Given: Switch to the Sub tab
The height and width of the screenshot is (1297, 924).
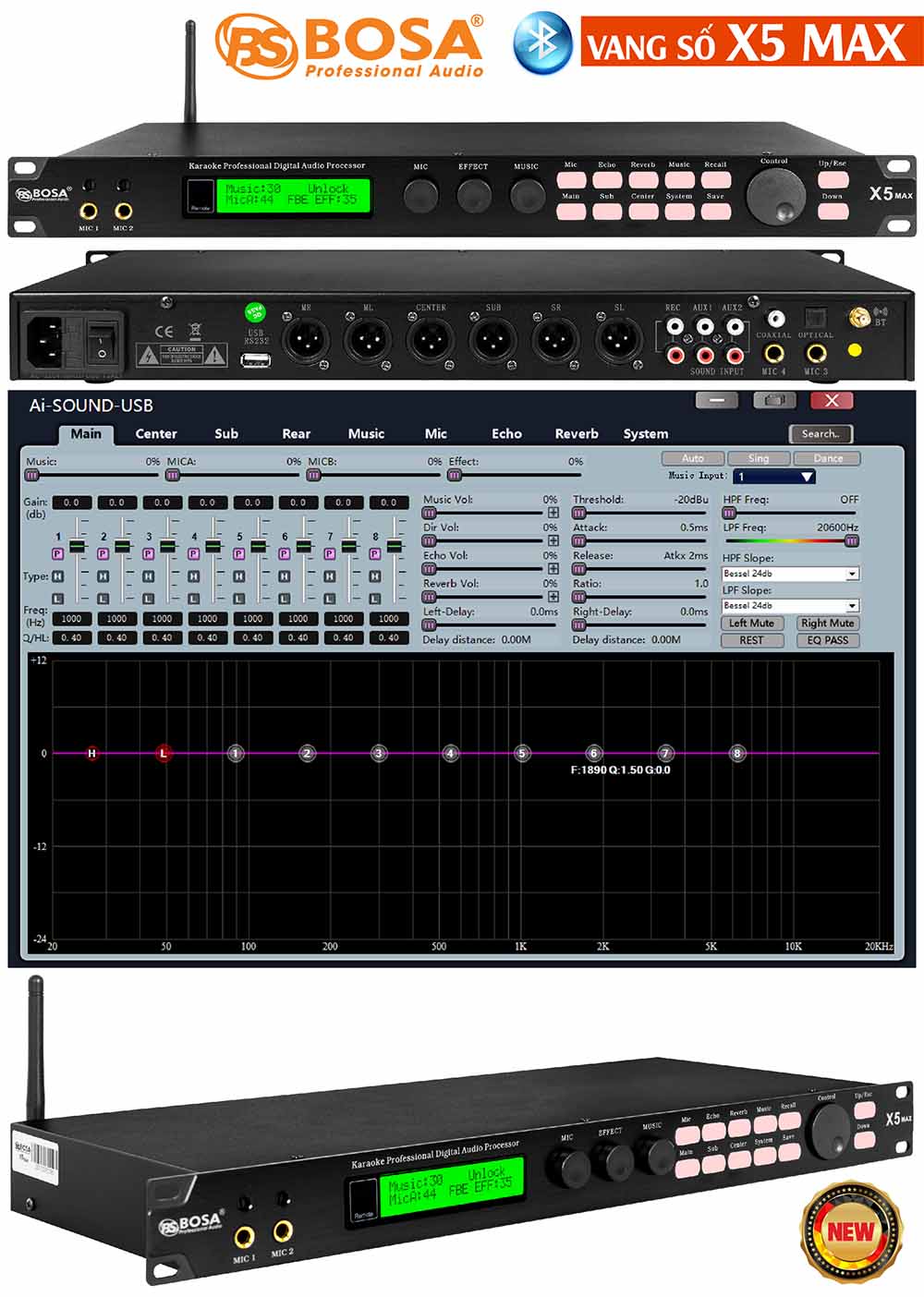Looking at the screenshot, I should click(x=226, y=433).
